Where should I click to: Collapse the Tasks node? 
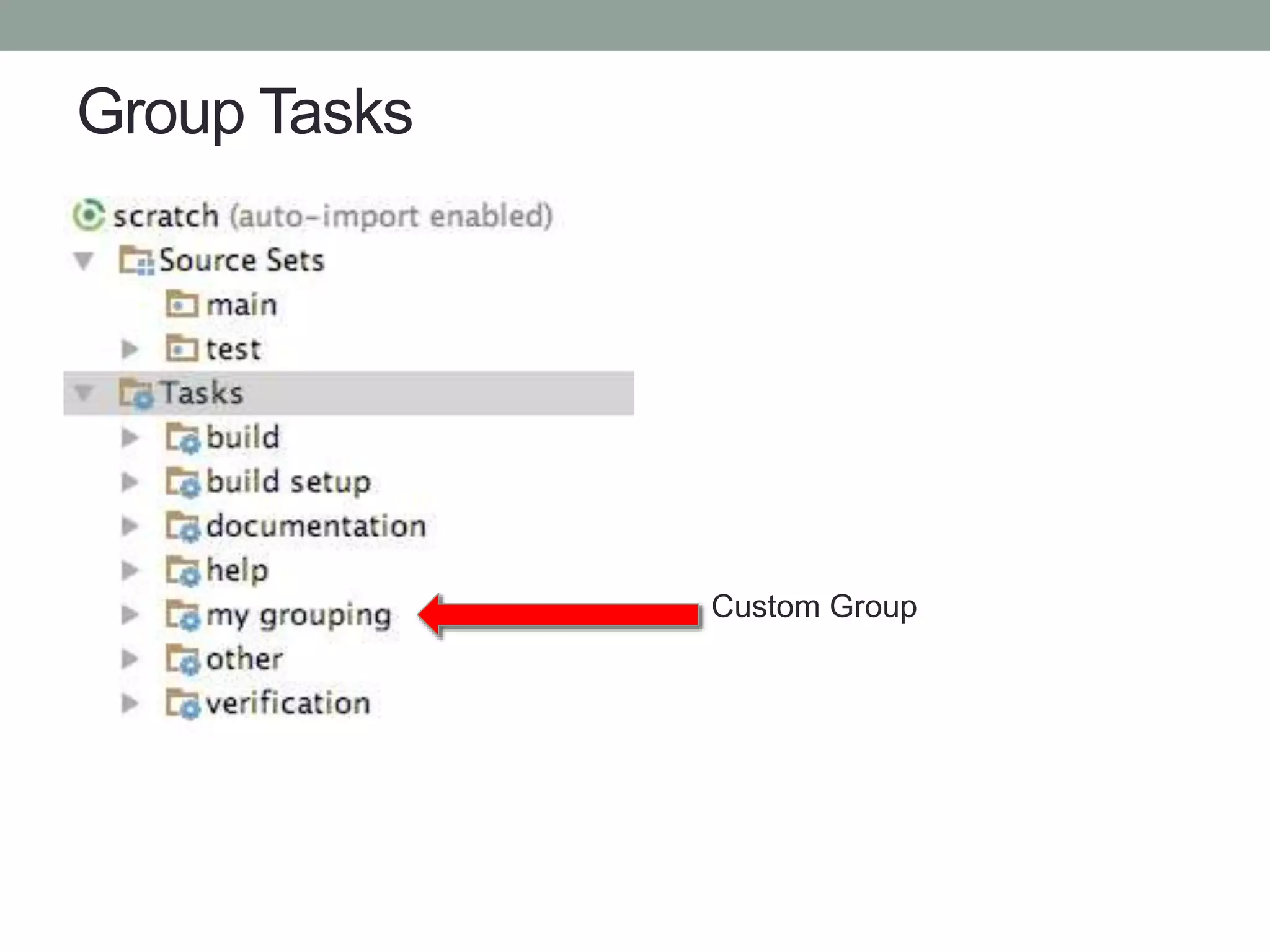pos(84,393)
